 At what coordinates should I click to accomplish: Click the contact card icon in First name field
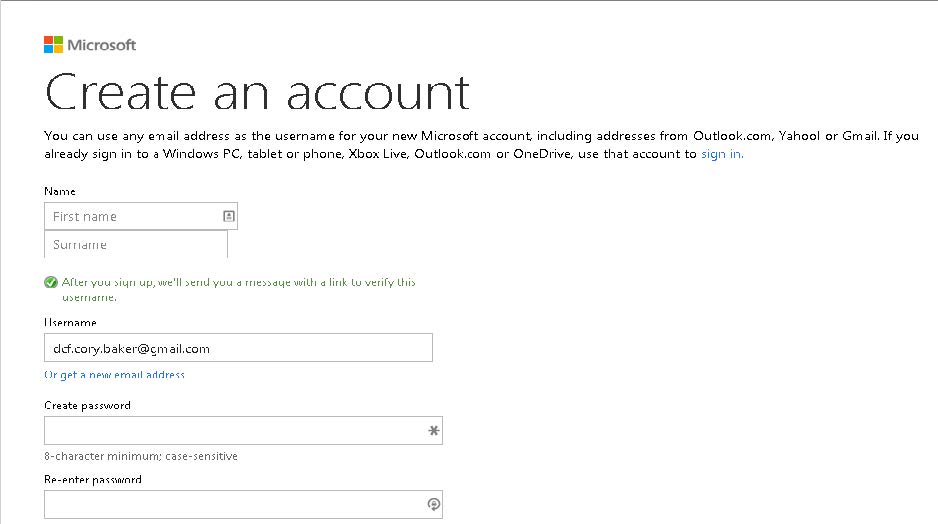click(x=229, y=217)
